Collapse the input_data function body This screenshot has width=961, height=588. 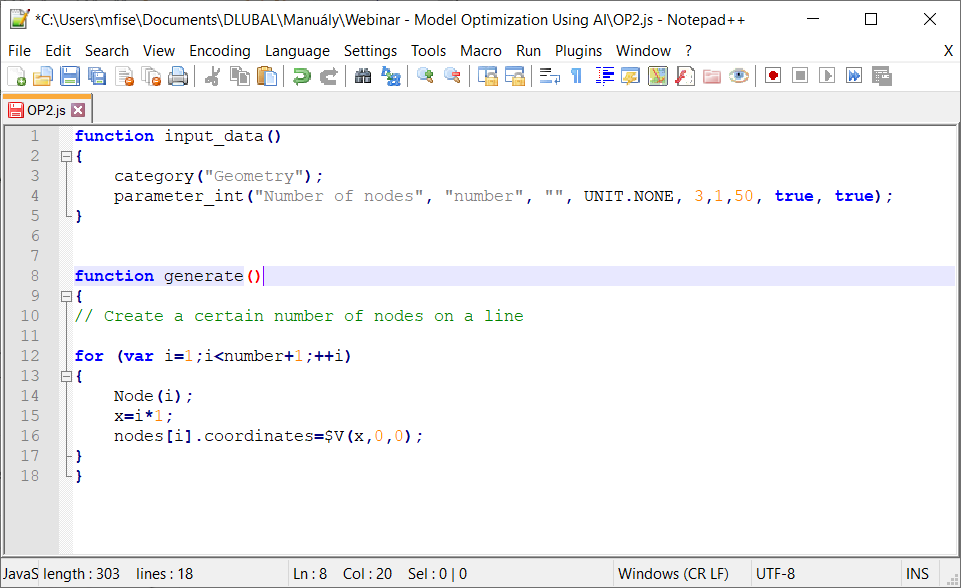click(65, 155)
